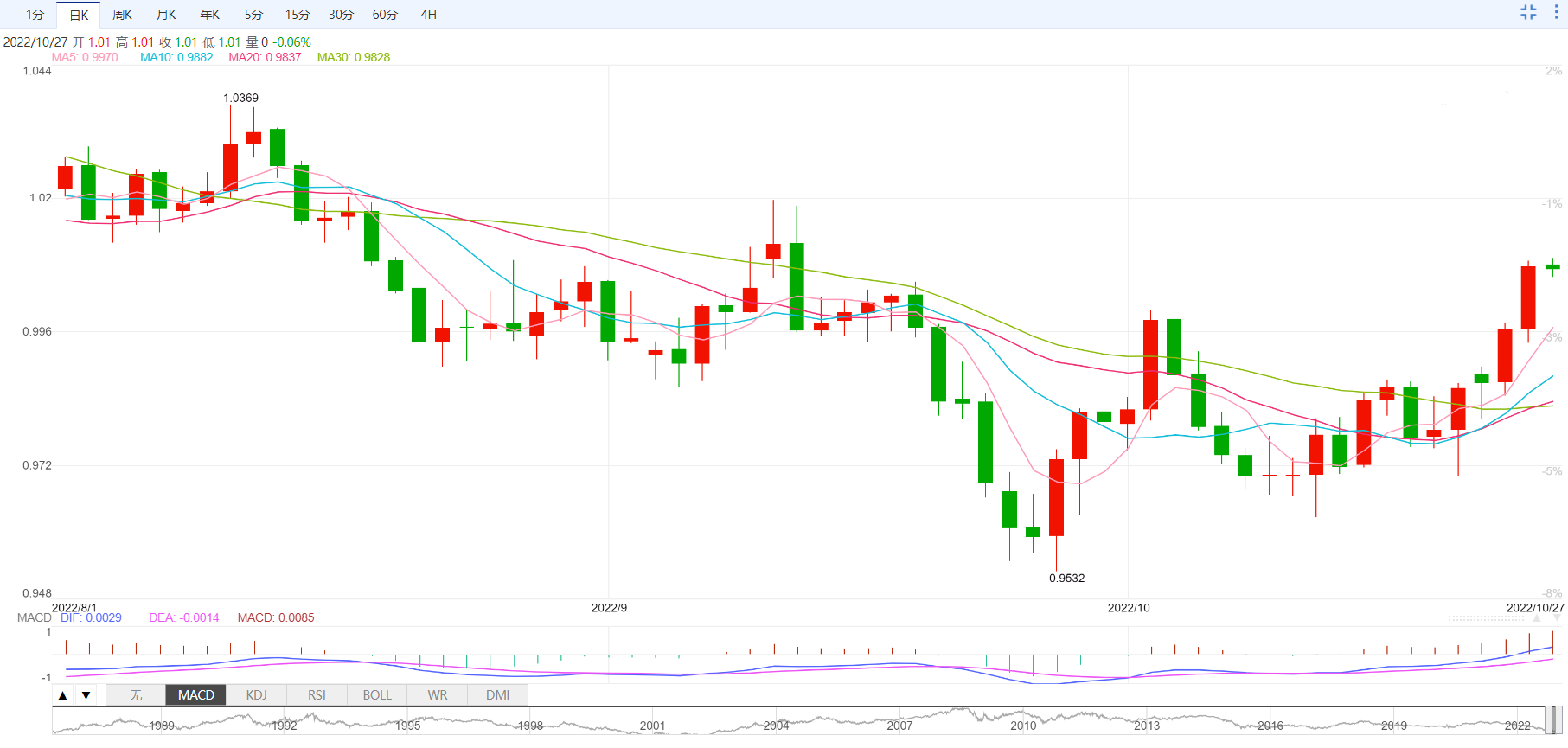The width and height of the screenshot is (1568, 748).
Task: Select the 30分 timeframe tab
Action: (x=341, y=15)
